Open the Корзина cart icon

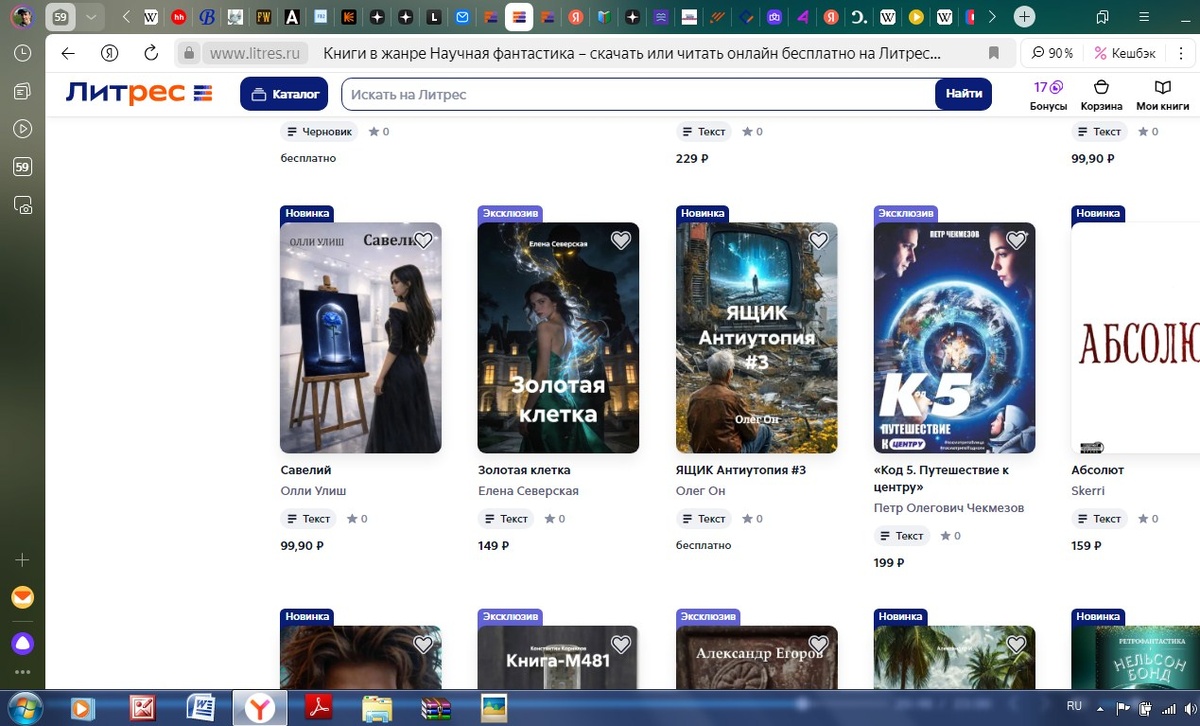pos(1101,94)
